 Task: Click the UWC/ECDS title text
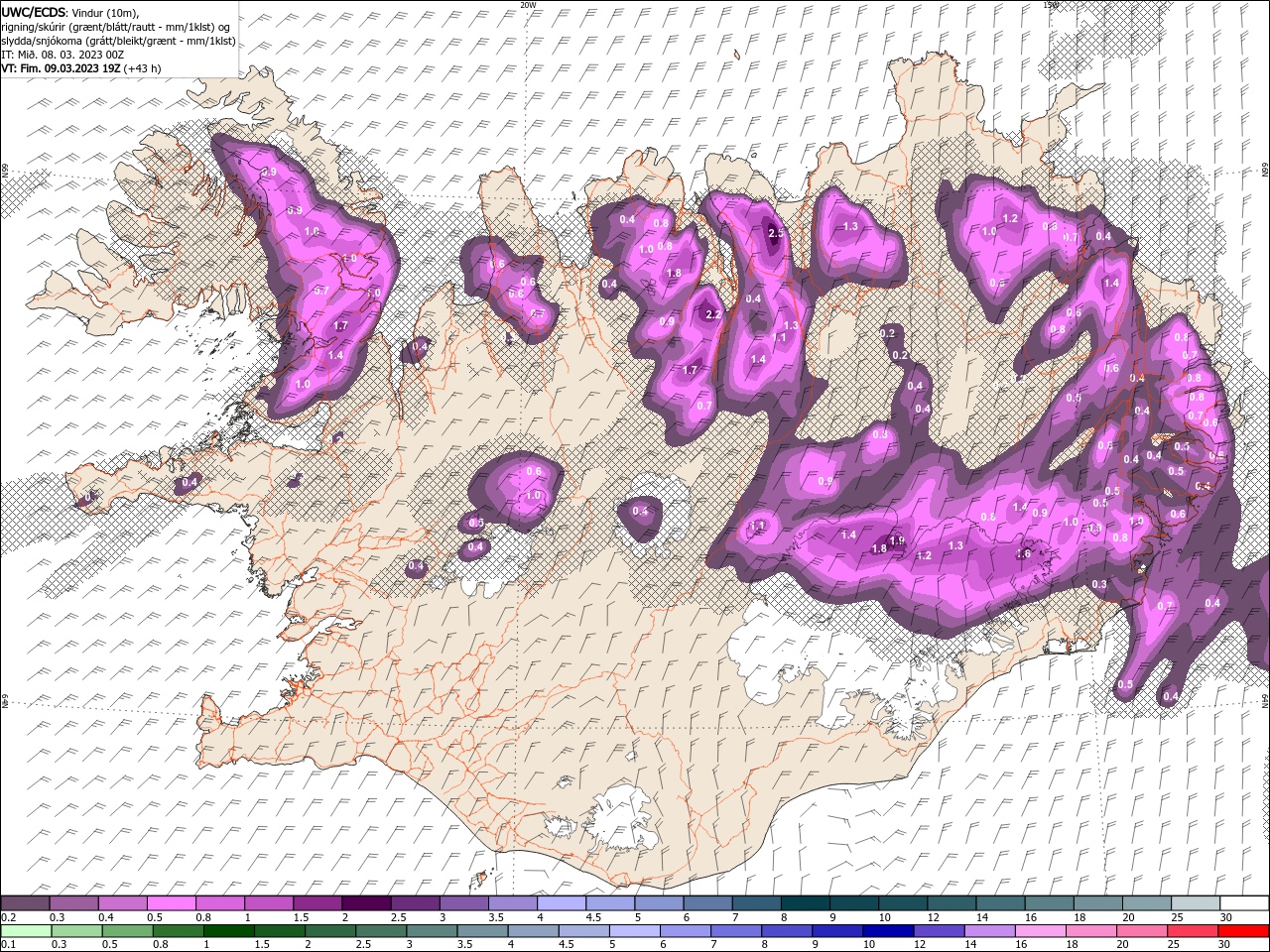coord(33,11)
